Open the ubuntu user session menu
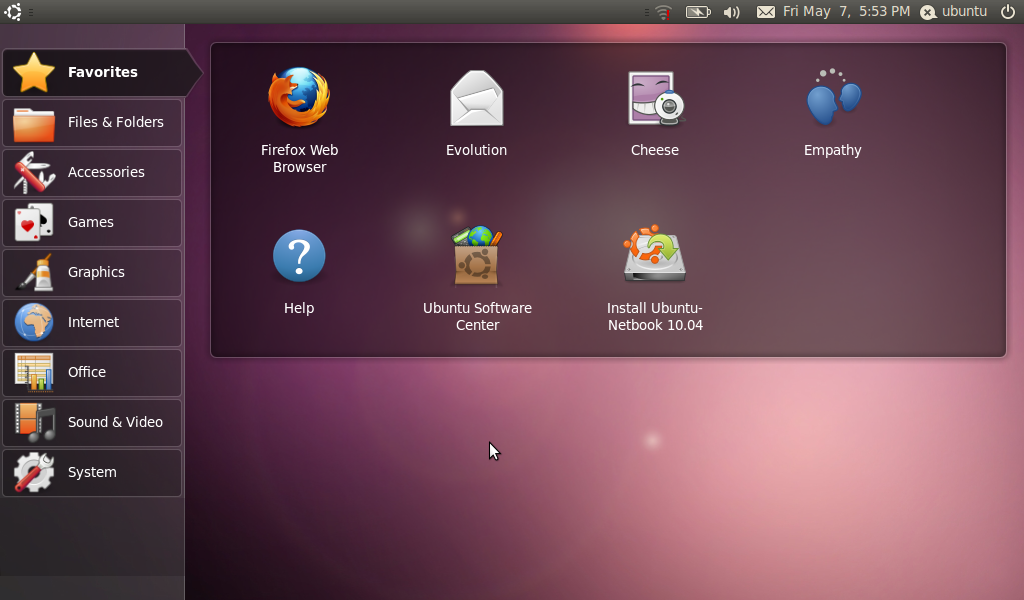This screenshot has width=1024, height=600. [x=953, y=12]
